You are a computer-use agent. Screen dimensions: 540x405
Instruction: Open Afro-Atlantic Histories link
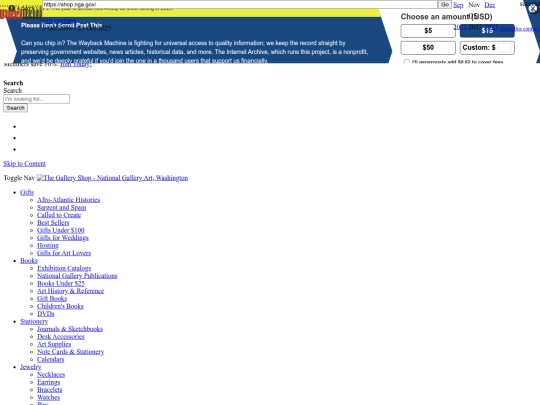(x=69, y=200)
